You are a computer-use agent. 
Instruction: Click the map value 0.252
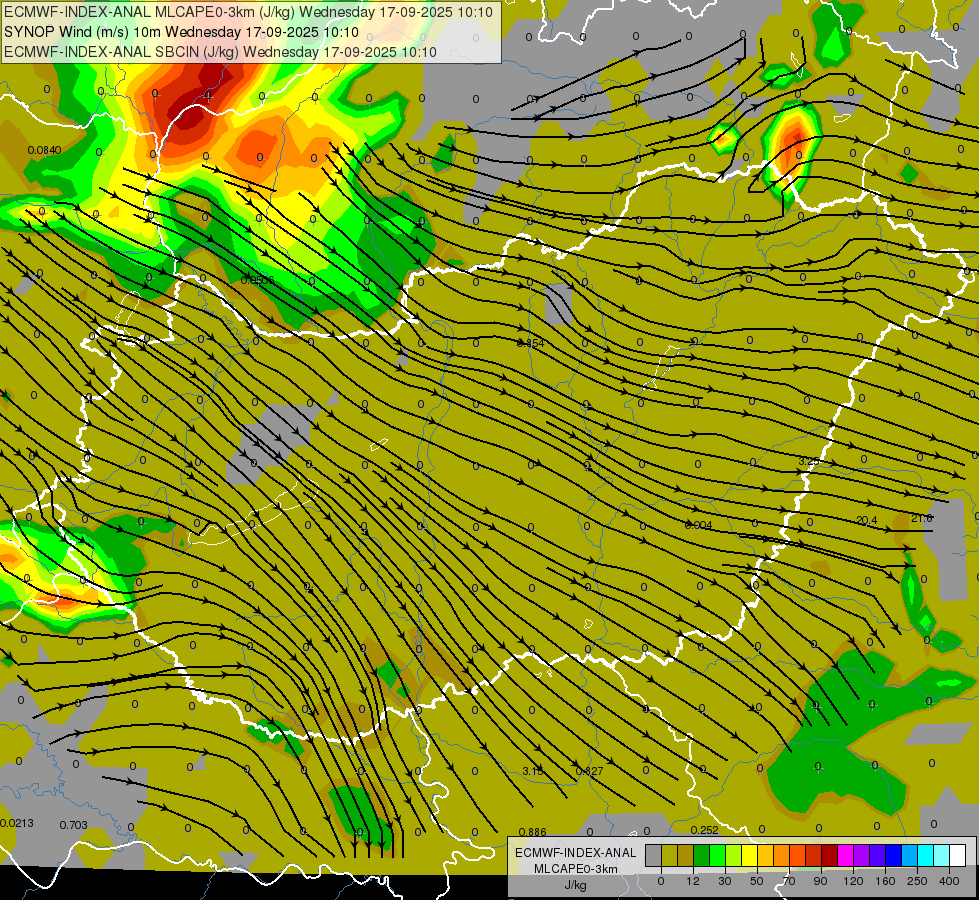click(705, 830)
